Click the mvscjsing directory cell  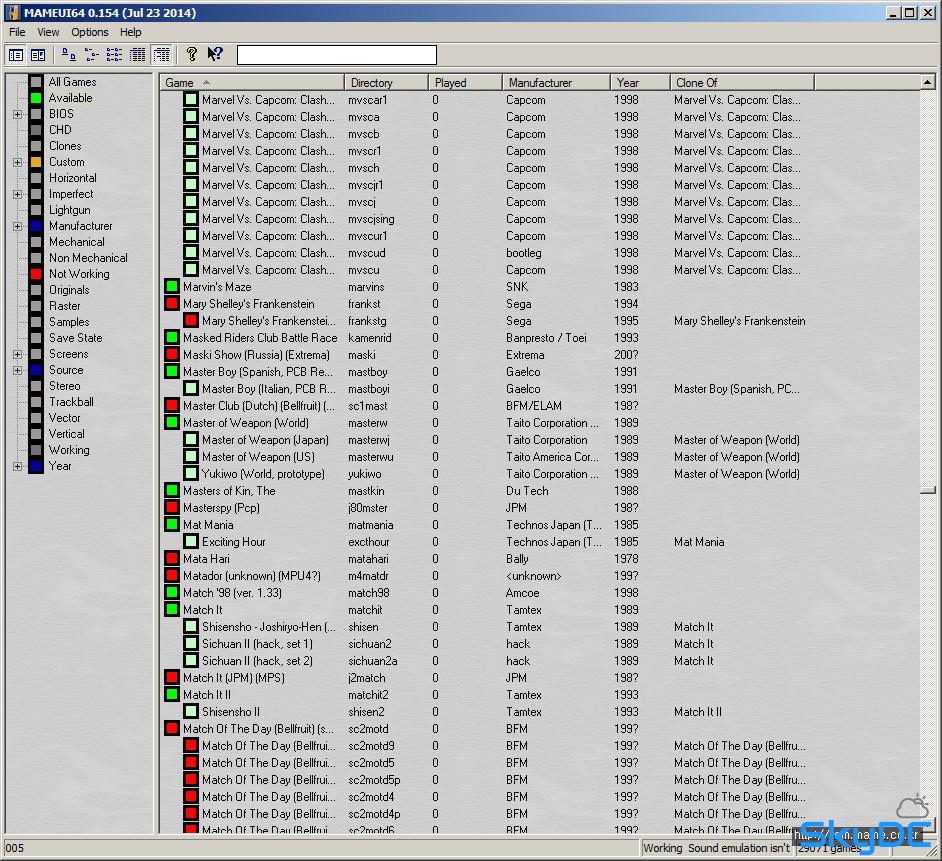371,219
